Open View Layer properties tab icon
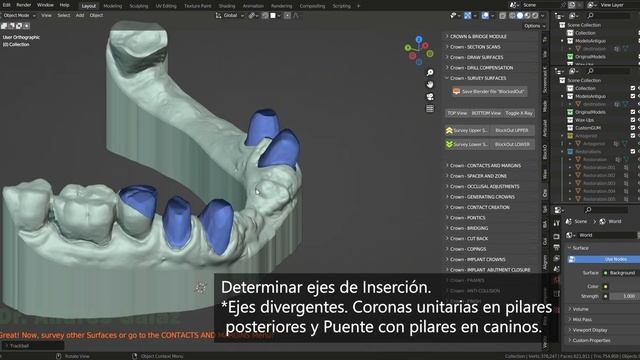 [556, 258]
